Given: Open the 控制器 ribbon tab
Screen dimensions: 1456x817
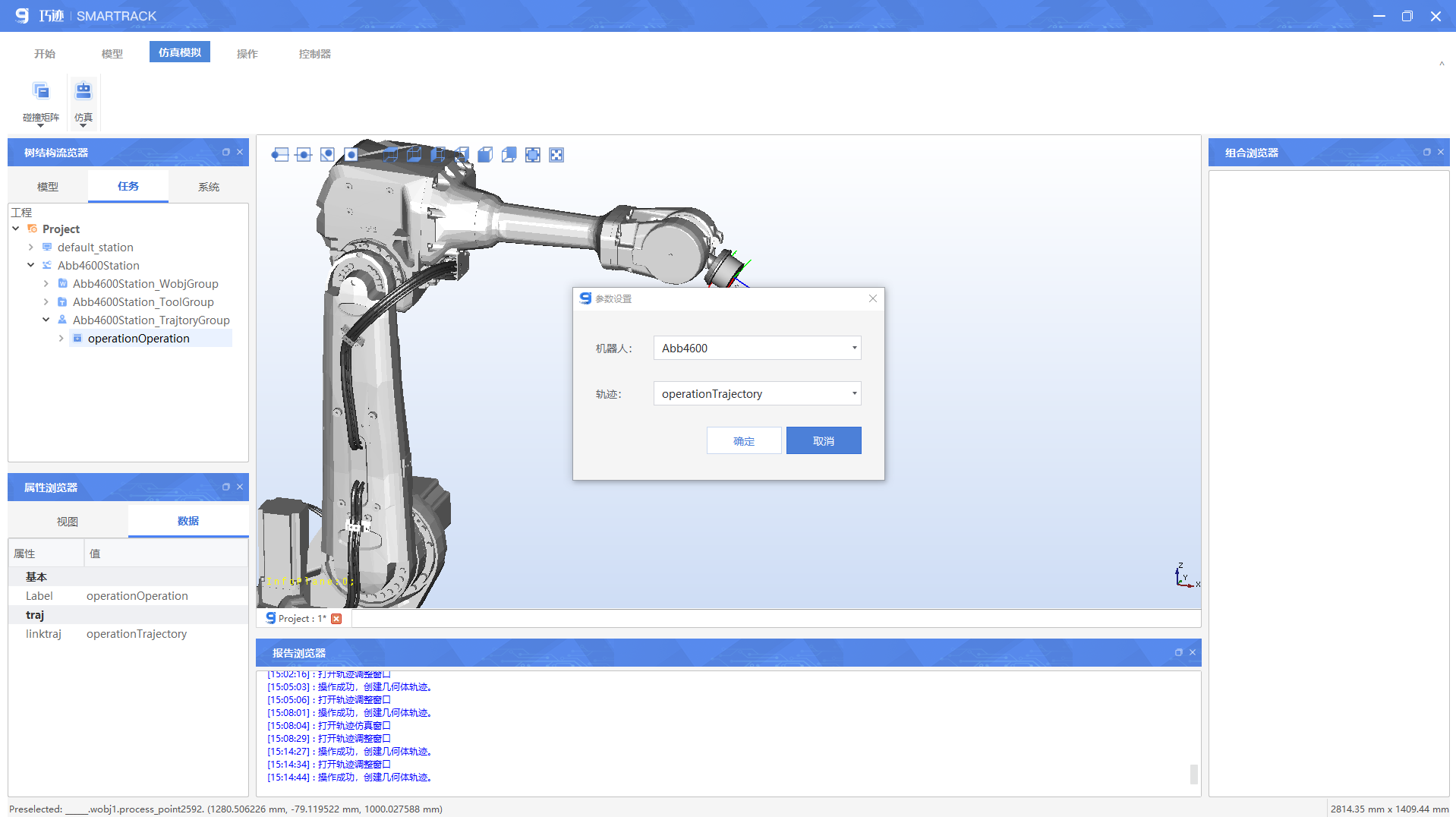Looking at the screenshot, I should point(315,54).
